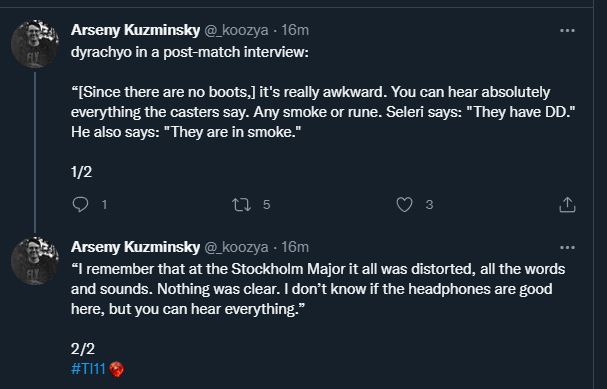Like the first tweet via heart icon
607x389 pixels.
pyautogui.click(x=405, y=205)
